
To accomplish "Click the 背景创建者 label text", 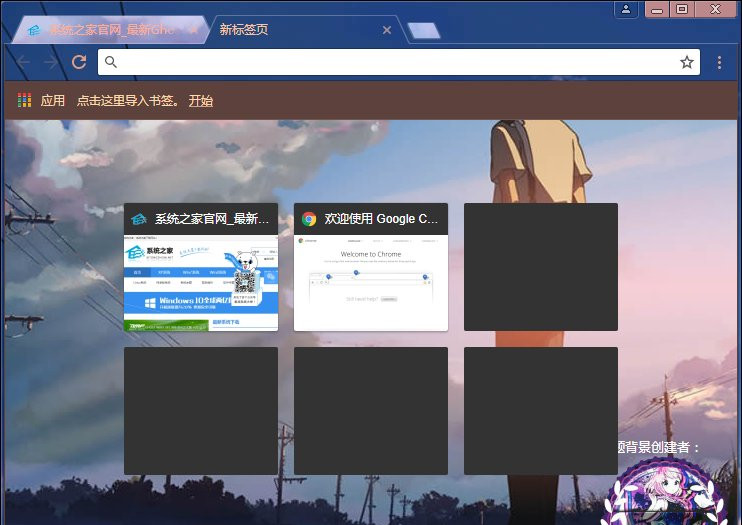I will click(x=658, y=447).
